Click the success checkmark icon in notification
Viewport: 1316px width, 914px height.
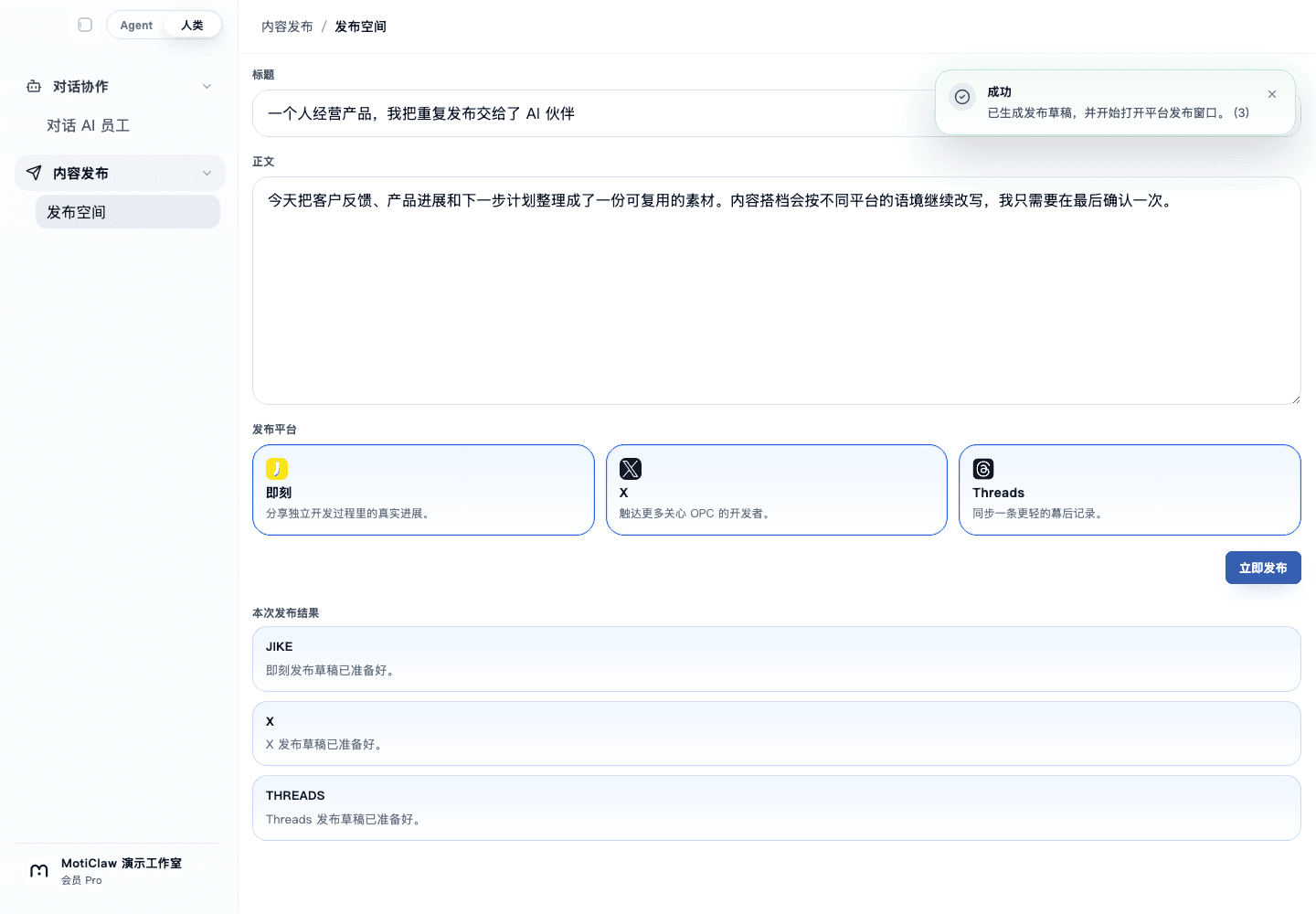click(962, 97)
